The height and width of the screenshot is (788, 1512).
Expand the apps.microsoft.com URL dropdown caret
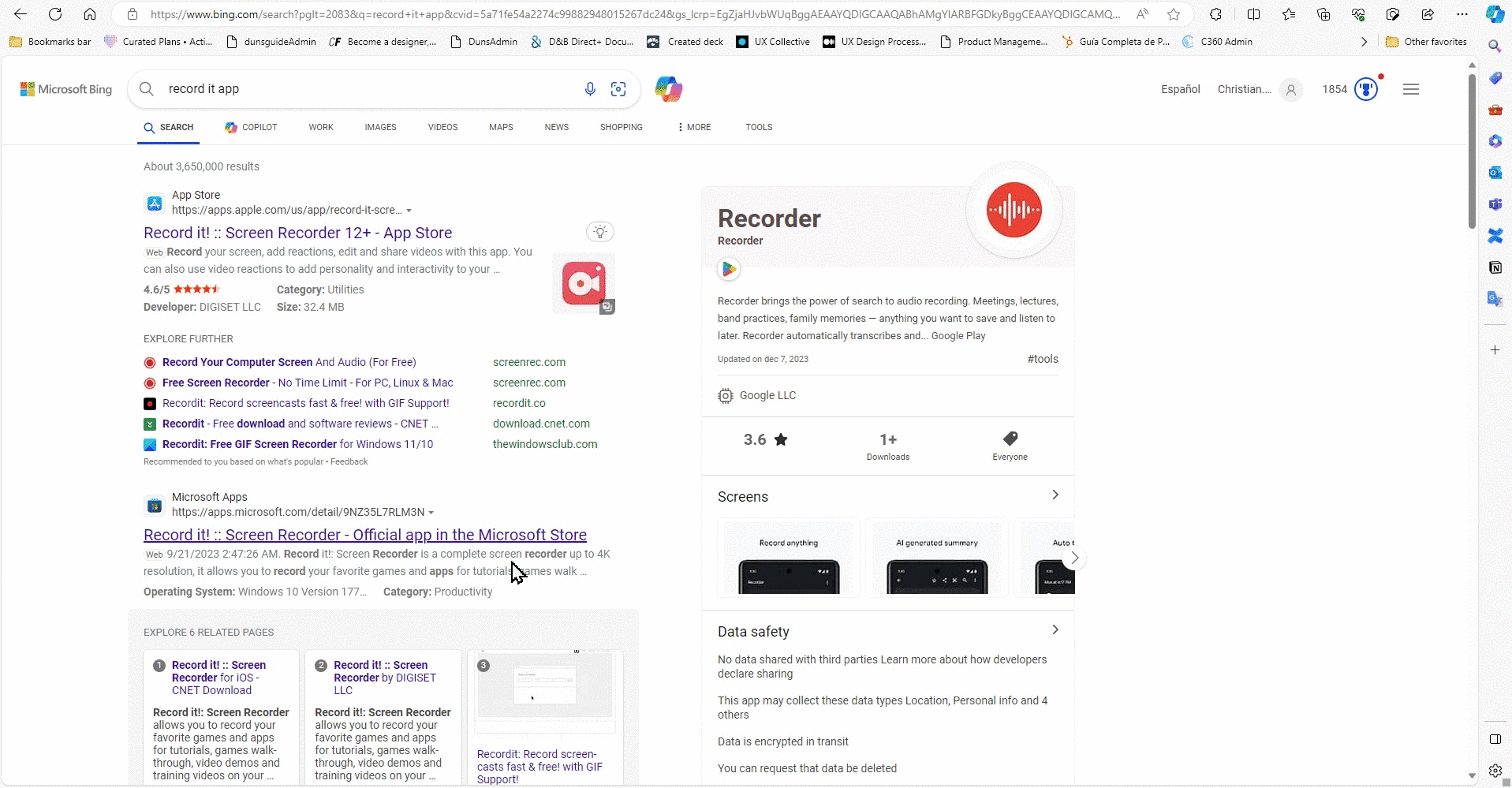click(x=431, y=513)
